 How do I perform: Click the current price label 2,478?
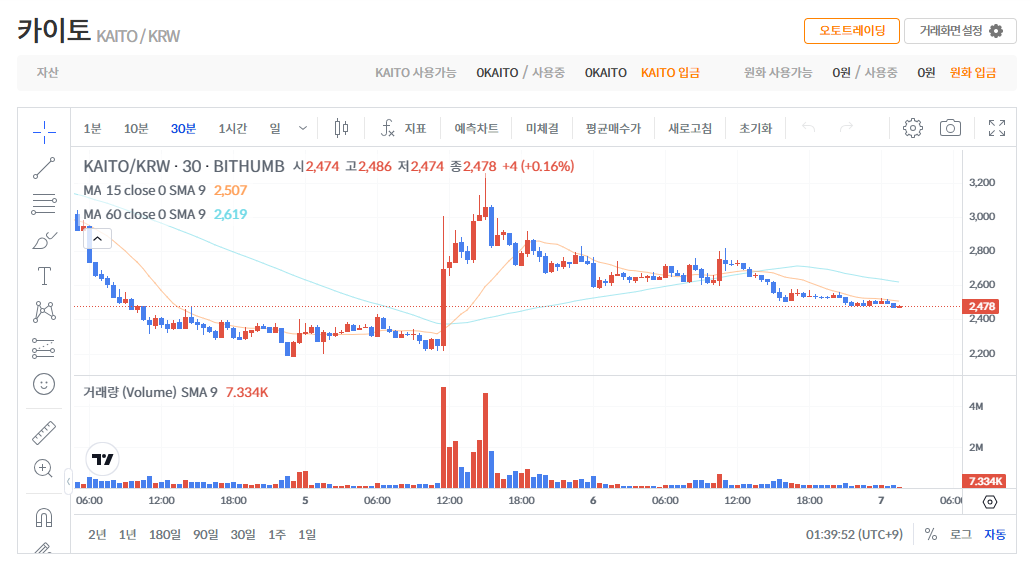click(981, 306)
